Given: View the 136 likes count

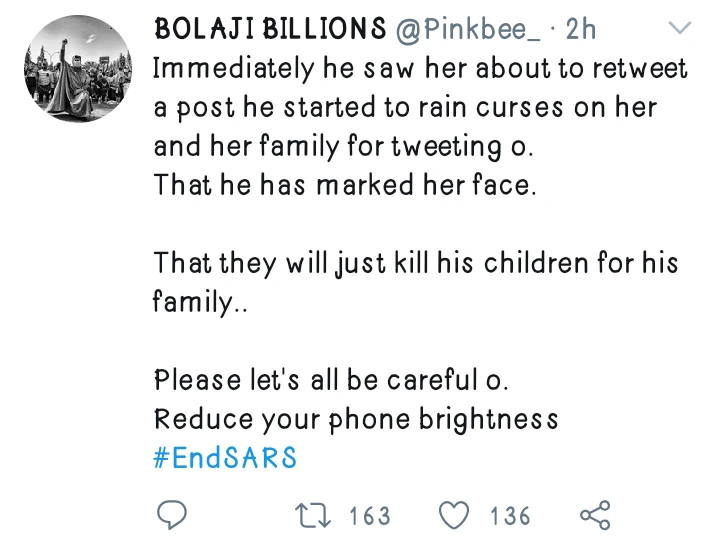Looking at the screenshot, I should point(510,516).
